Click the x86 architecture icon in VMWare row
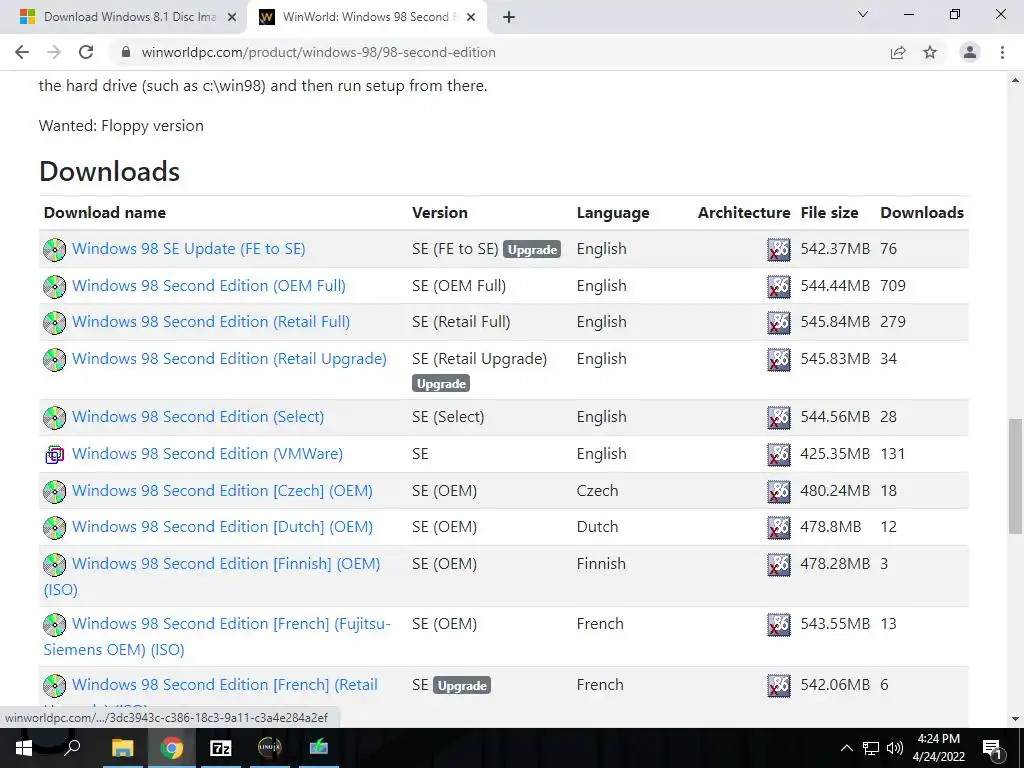This screenshot has height=768, width=1024. 778,454
